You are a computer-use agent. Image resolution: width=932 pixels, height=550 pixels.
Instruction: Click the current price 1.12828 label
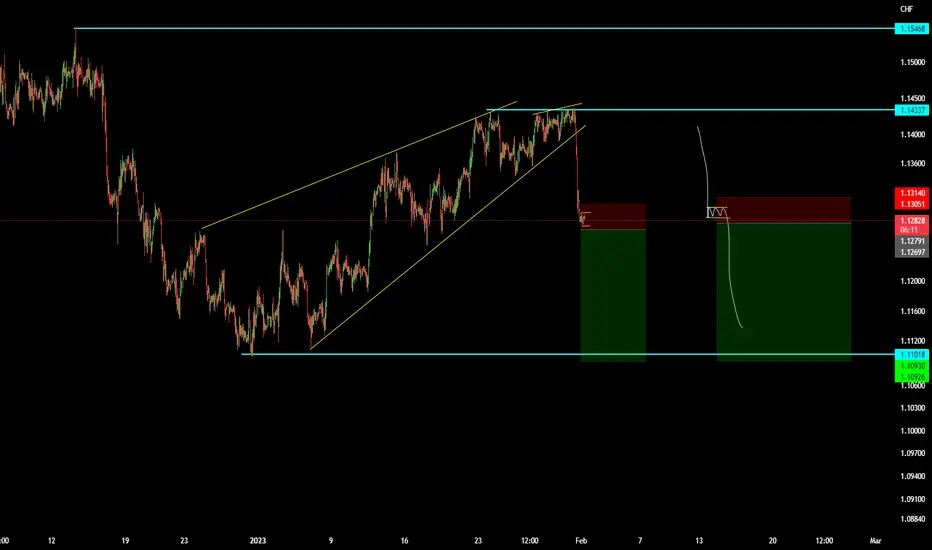coord(912,221)
